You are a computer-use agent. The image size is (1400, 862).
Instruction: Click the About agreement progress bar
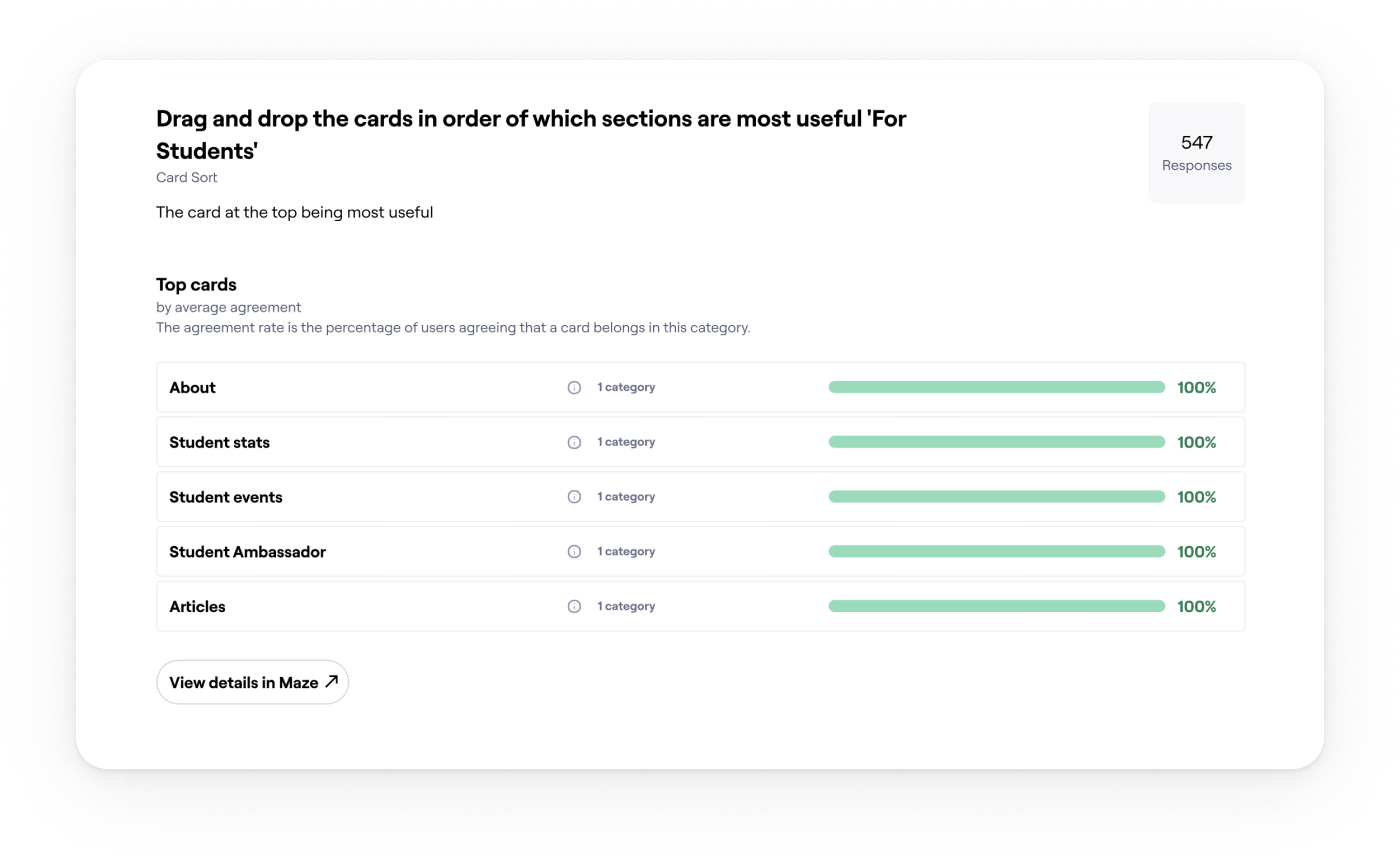tap(996, 387)
